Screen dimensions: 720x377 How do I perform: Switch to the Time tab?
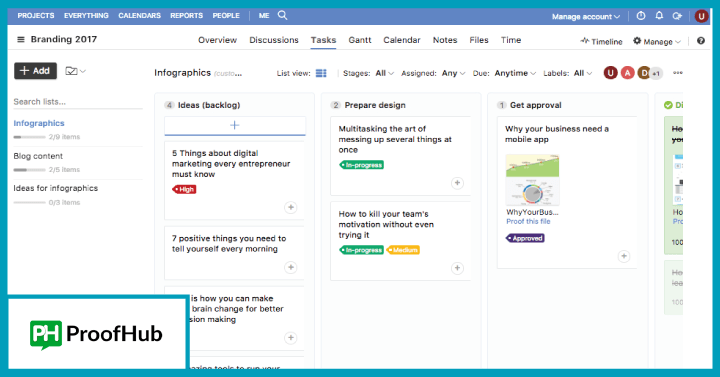(x=511, y=40)
